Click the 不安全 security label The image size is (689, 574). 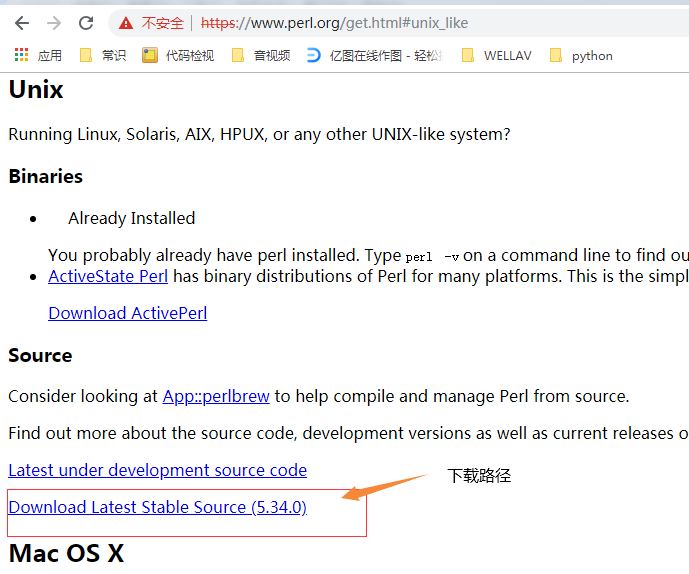point(163,23)
